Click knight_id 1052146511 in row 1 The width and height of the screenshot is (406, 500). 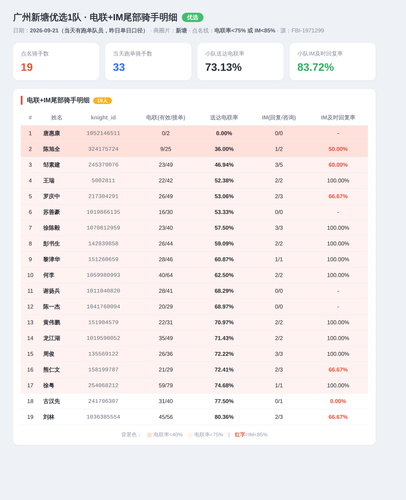(x=103, y=133)
